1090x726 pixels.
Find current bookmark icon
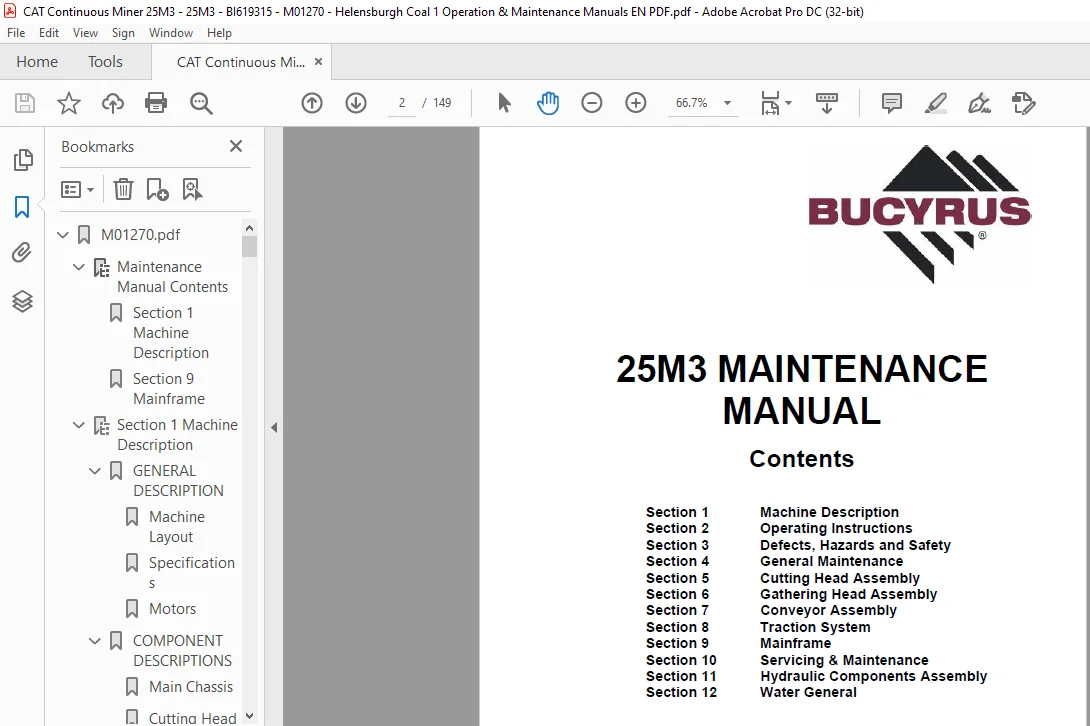click(192, 189)
